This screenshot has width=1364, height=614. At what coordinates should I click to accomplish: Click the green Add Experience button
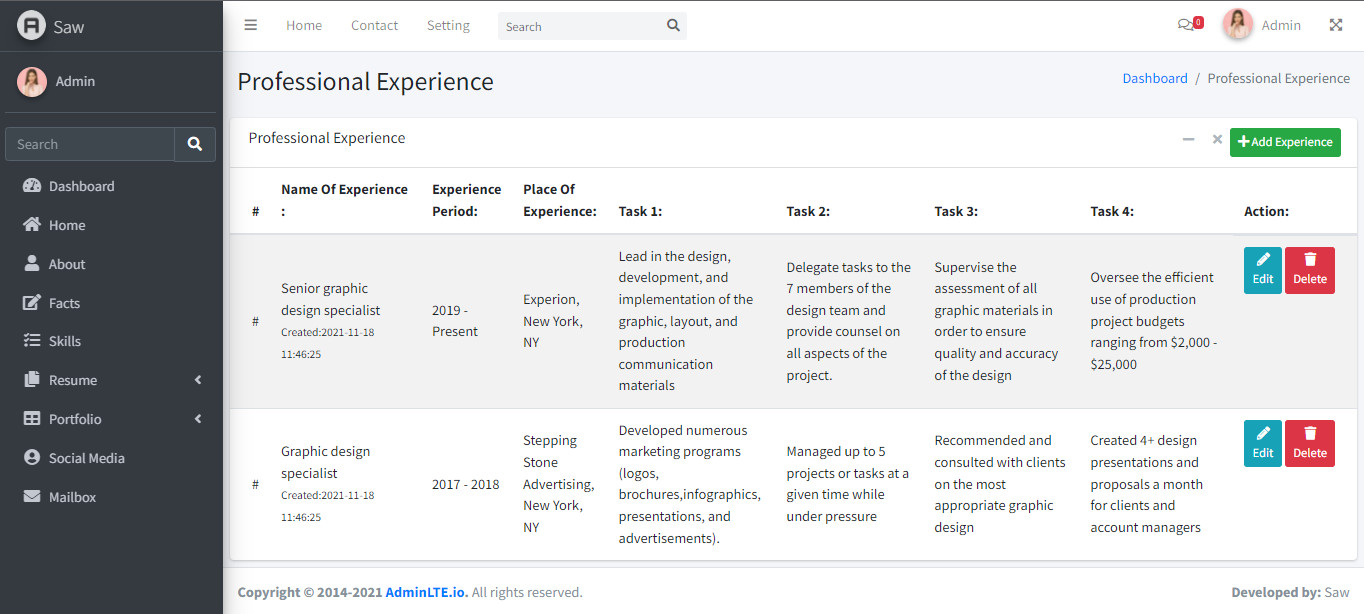click(x=1285, y=142)
